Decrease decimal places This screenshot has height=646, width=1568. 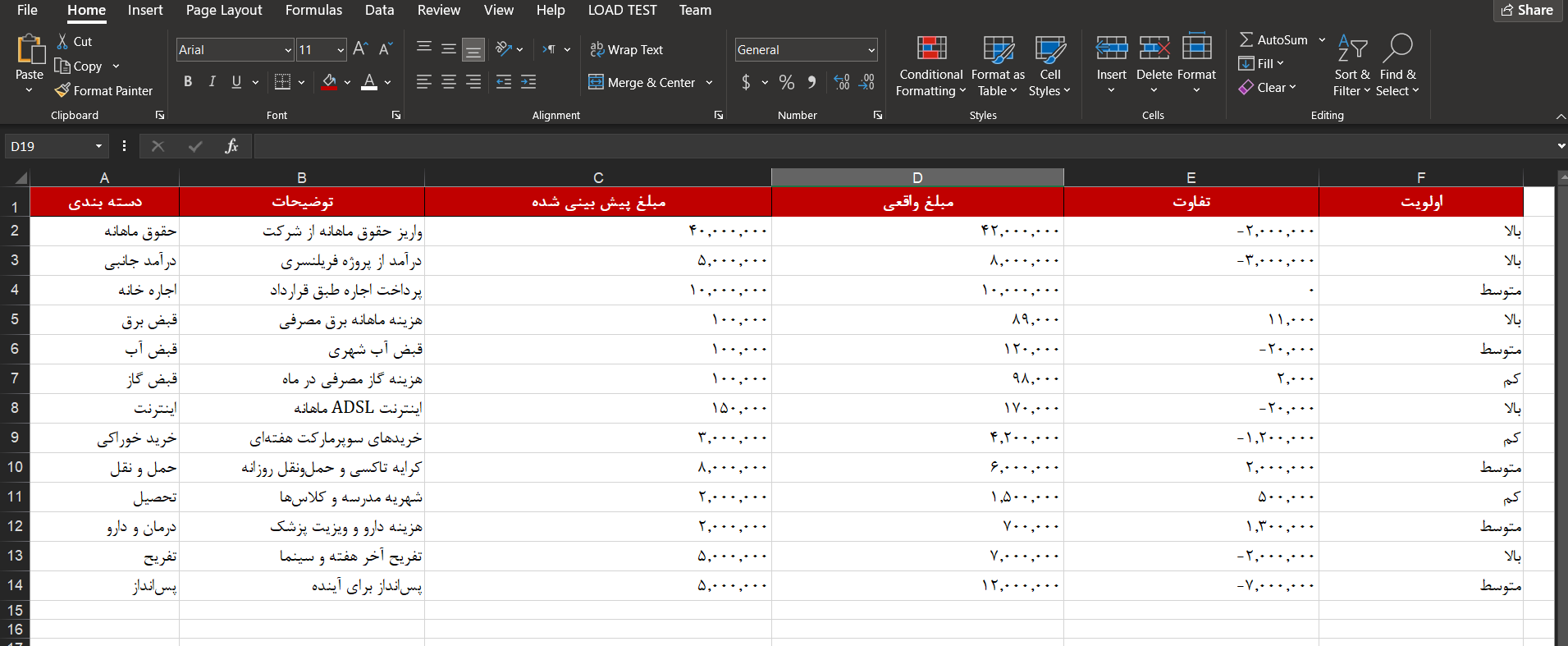867,82
